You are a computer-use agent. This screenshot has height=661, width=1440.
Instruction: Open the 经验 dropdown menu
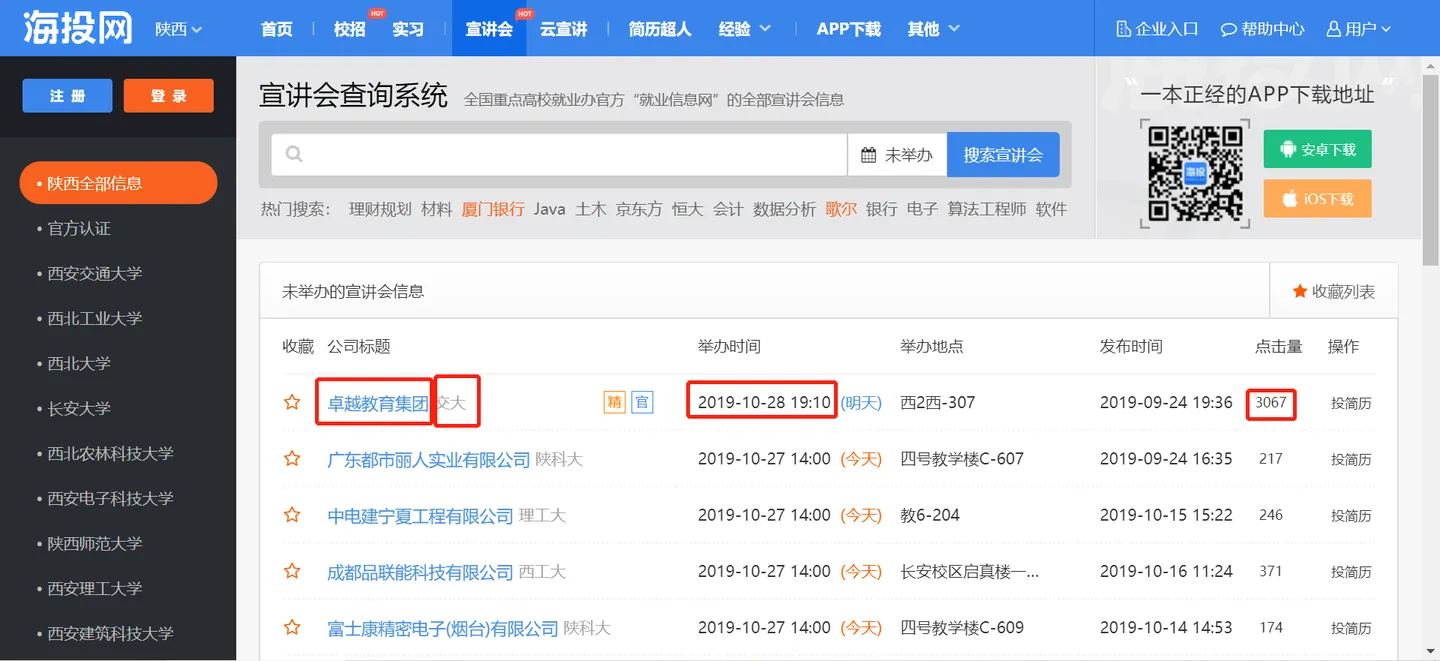(745, 29)
